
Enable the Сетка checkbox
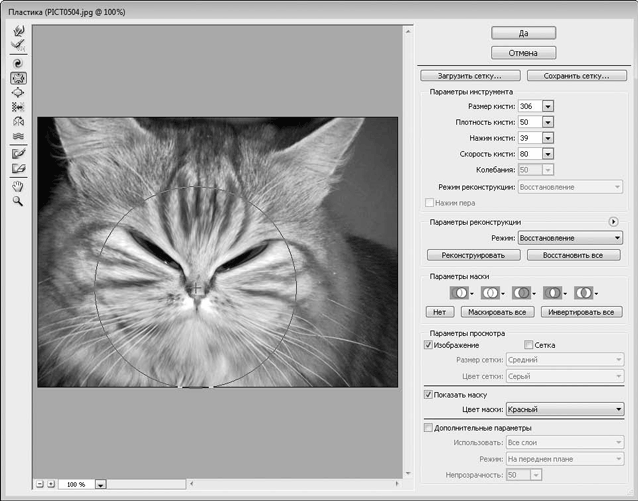(x=529, y=345)
